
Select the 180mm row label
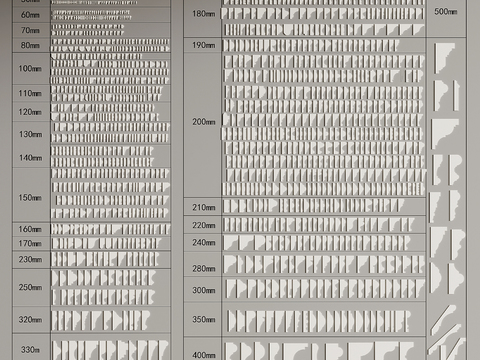click(203, 14)
